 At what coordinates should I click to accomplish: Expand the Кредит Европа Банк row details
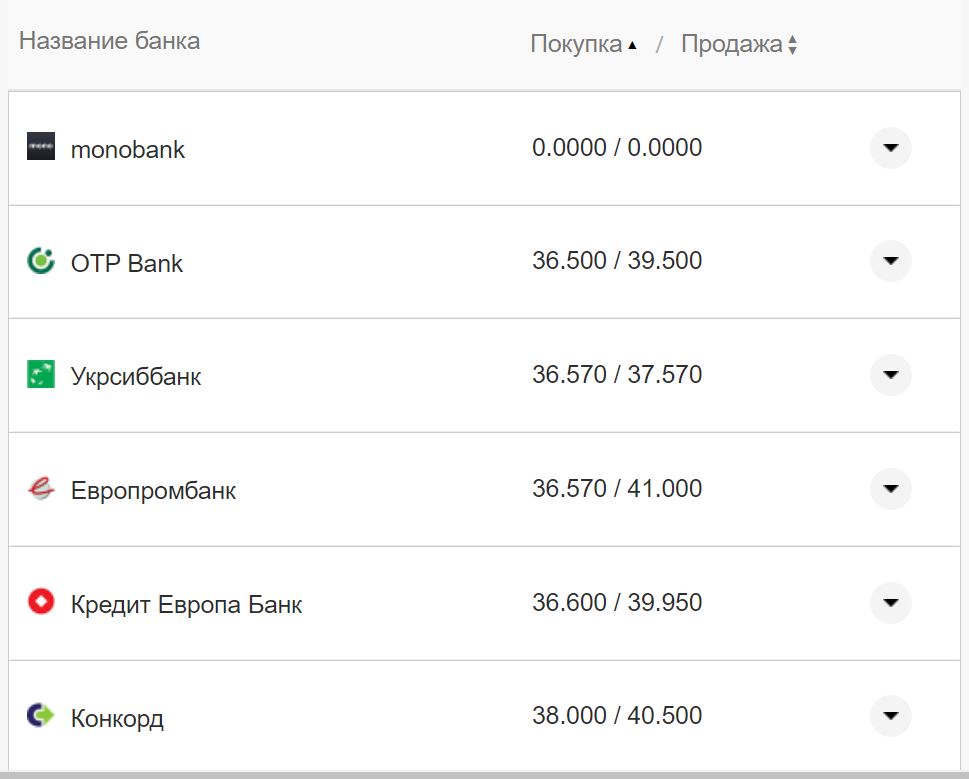click(889, 603)
